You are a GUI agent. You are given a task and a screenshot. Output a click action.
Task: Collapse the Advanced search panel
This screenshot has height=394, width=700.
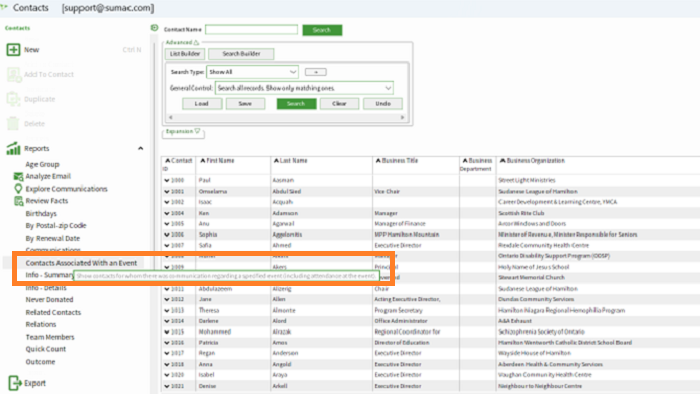(x=196, y=42)
